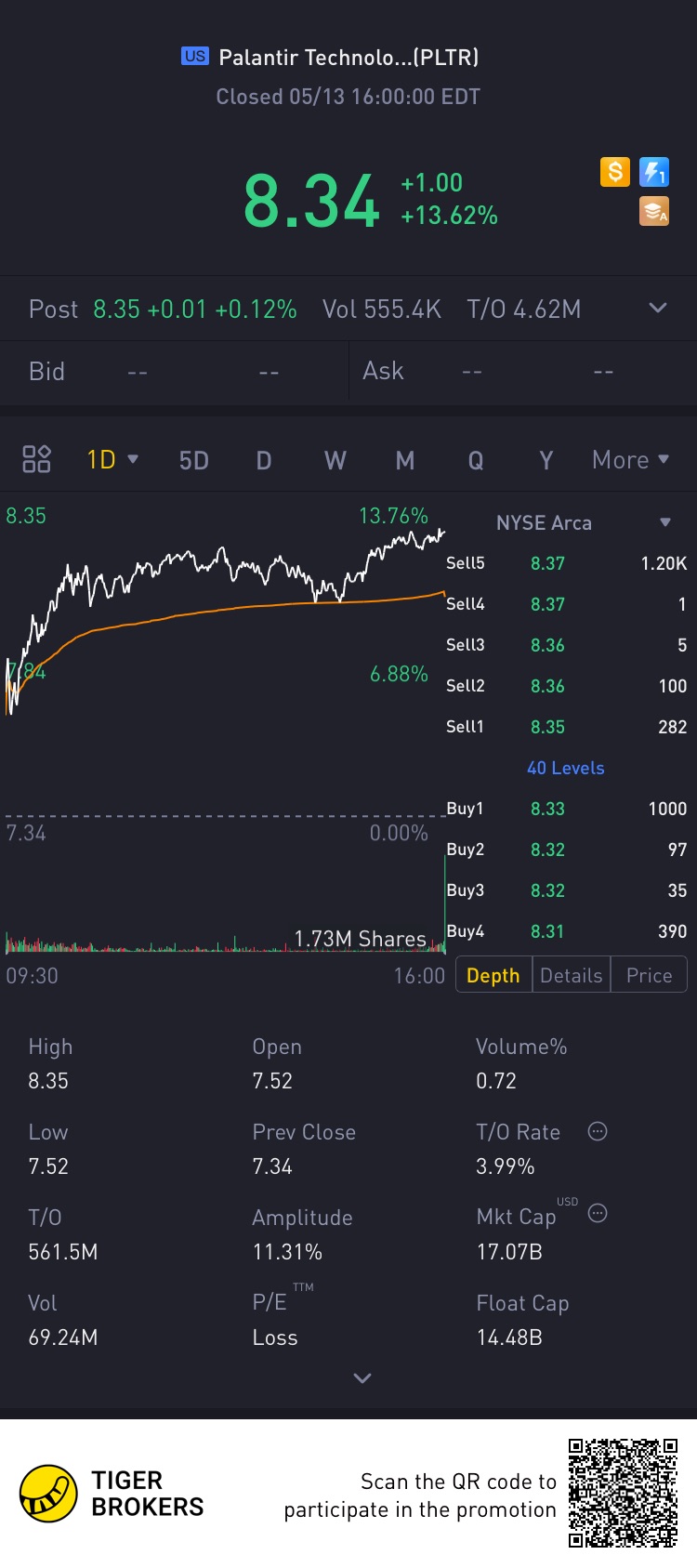The height and width of the screenshot is (1568, 697).
Task: Tap the blue lightning bolt badge icon
Action: [x=654, y=172]
